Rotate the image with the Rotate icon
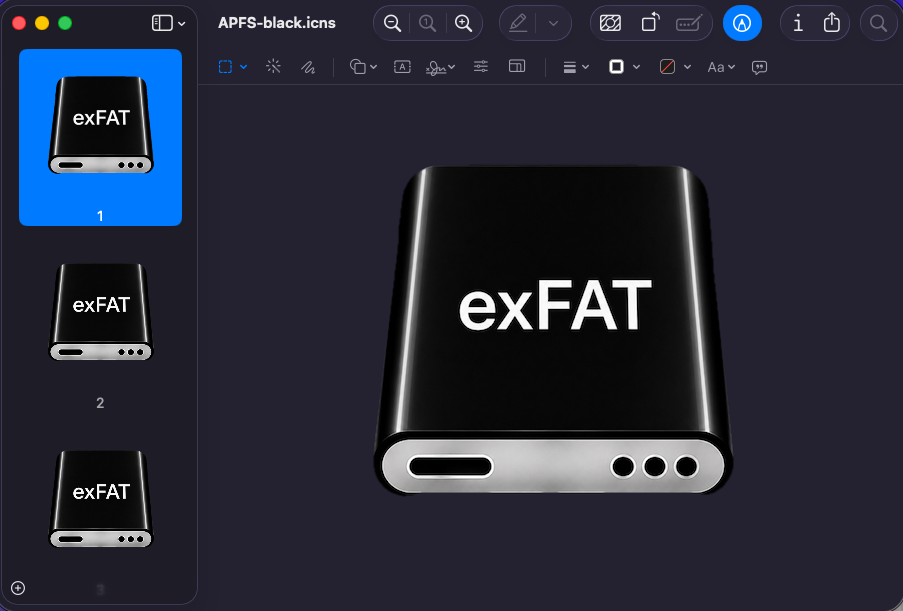This screenshot has height=611, width=903. click(x=650, y=23)
